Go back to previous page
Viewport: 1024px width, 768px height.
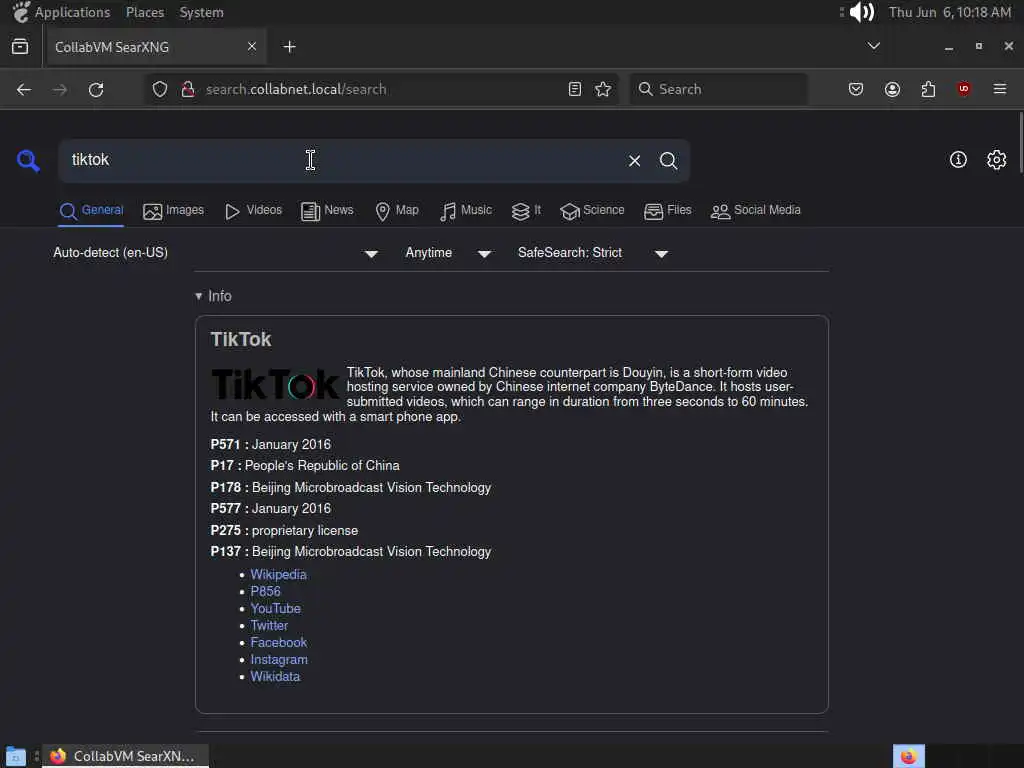pos(24,89)
